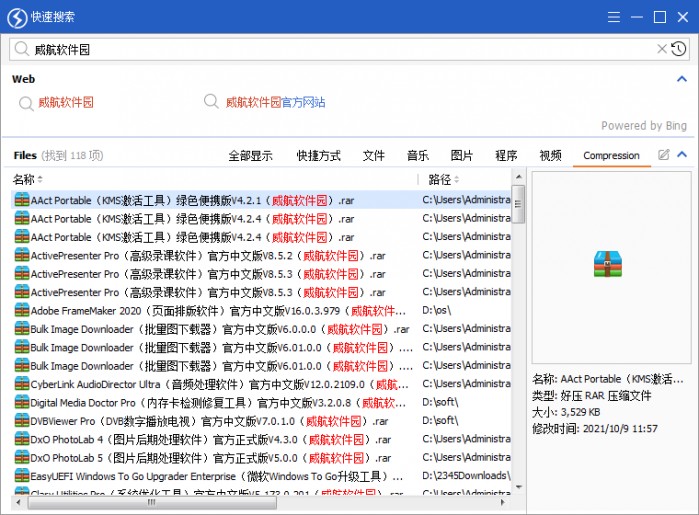Click RAR icon of EasyUEFI row
Image resolution: width=699 pixels, height=515 pixels.
pos(22,476)
